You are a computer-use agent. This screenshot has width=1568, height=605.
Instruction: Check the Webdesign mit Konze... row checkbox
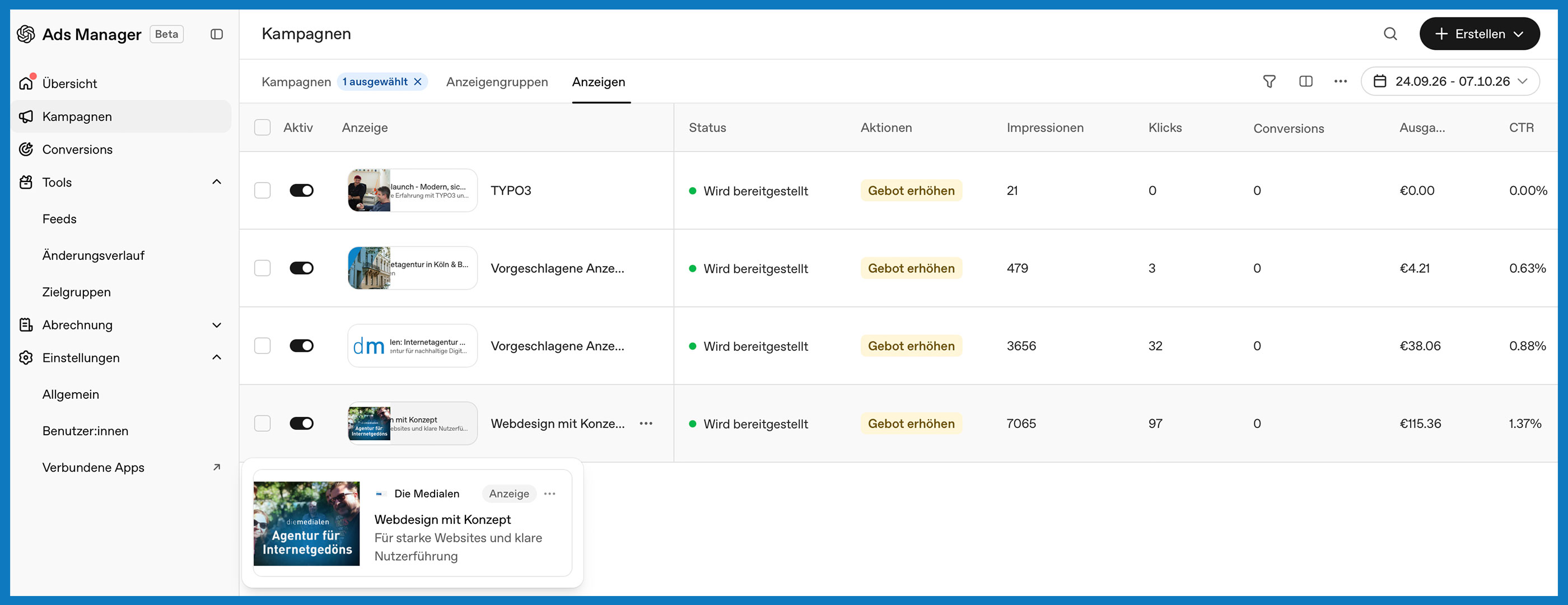click(262, 424)
